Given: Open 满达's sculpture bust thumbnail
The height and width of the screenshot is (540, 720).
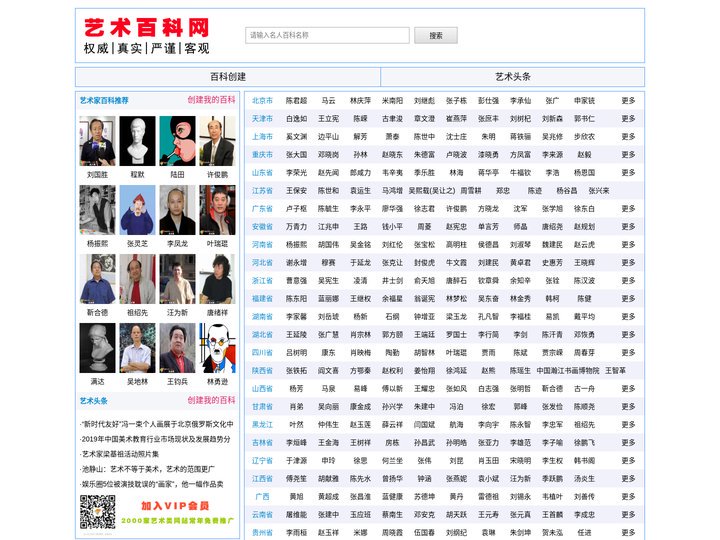Looking at the screenshot, I should pos(97,348).
